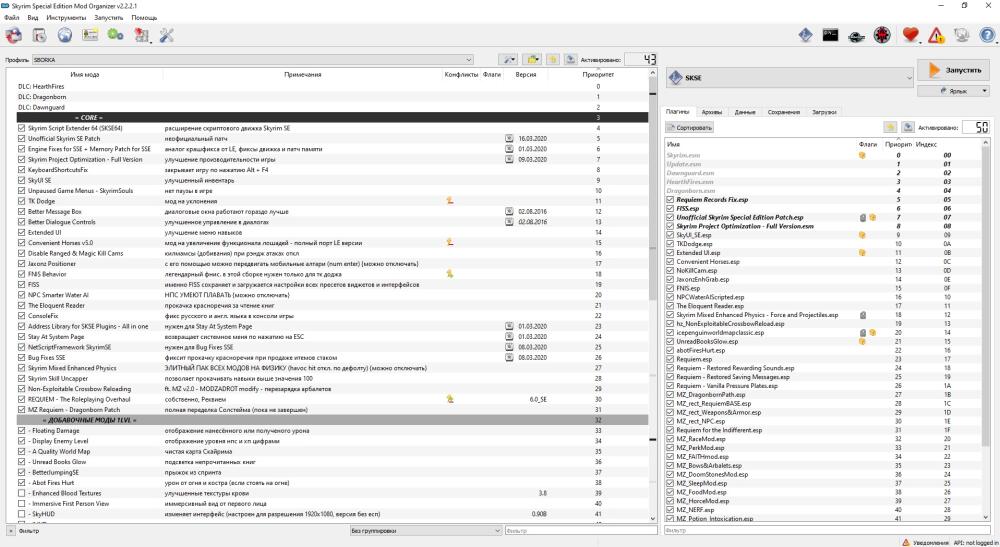Open the shortcut (Ярлык) dropdown button
This screenshot has height=547, width=1000.
[x=953, y=91]
